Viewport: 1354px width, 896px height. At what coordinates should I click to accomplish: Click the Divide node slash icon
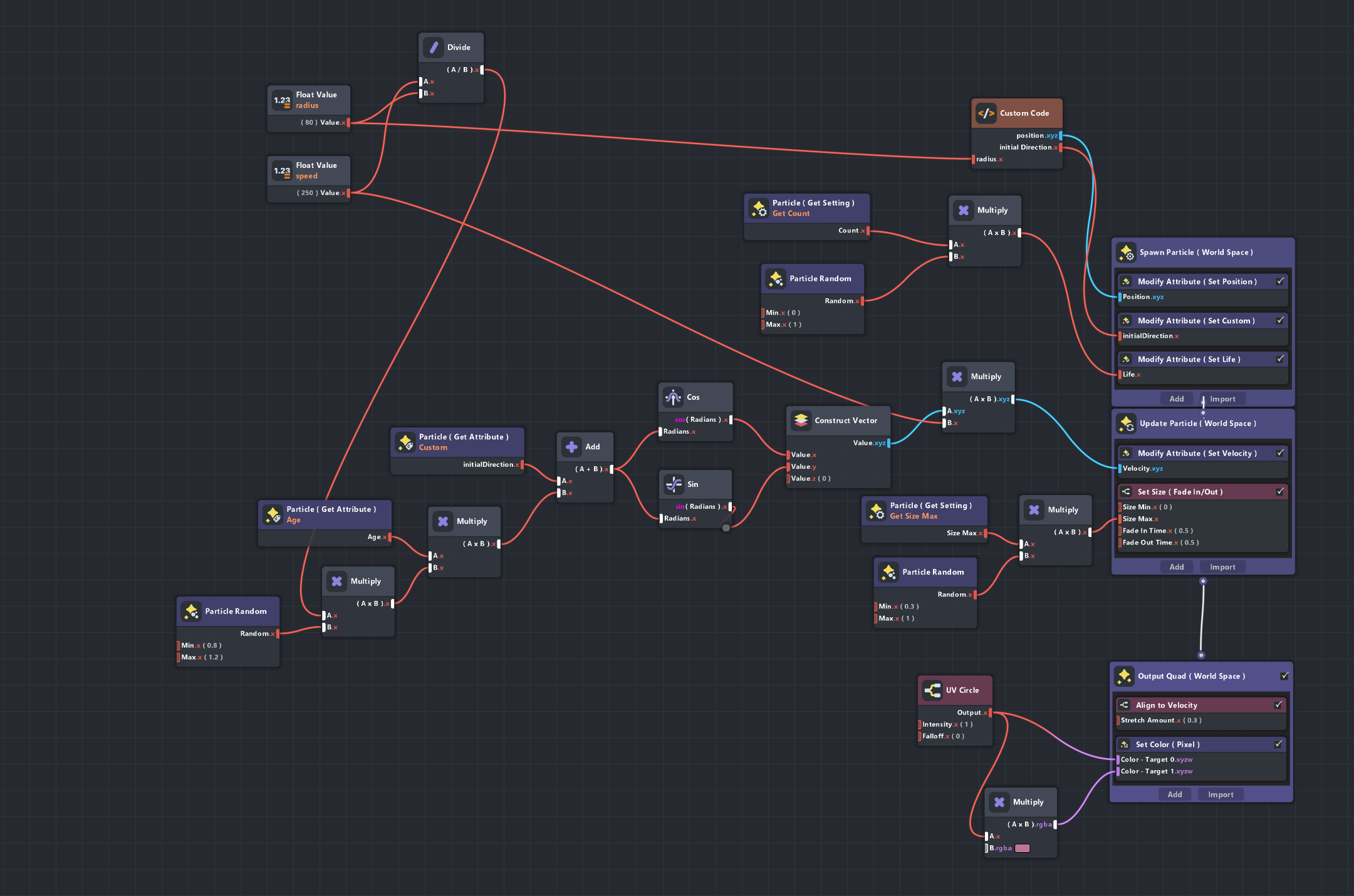434,48
